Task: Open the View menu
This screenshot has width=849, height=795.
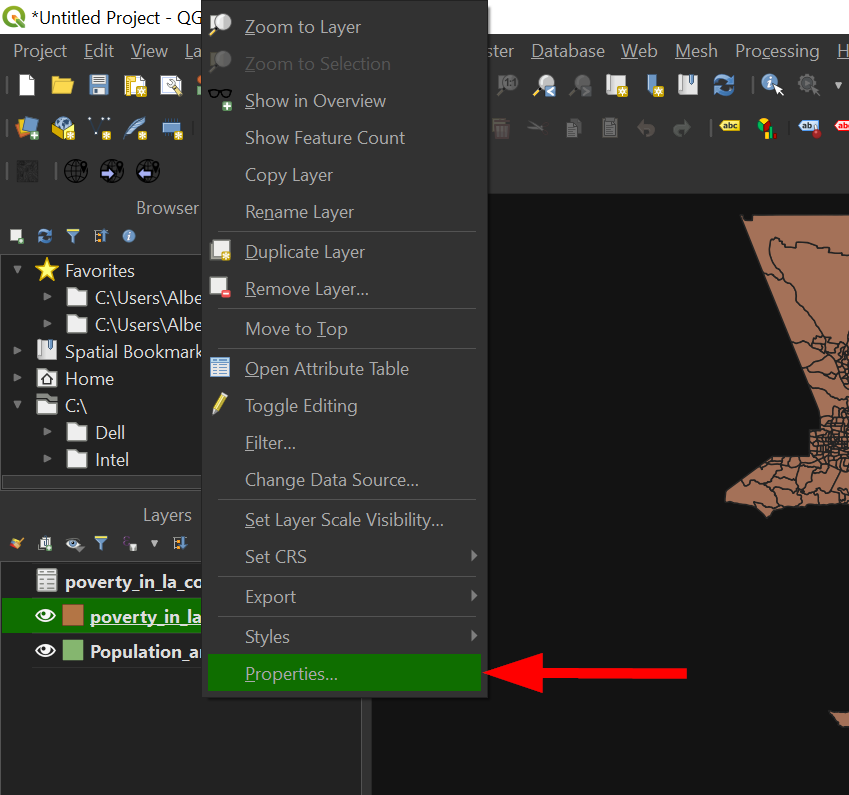Action: (x=149, y=51)
